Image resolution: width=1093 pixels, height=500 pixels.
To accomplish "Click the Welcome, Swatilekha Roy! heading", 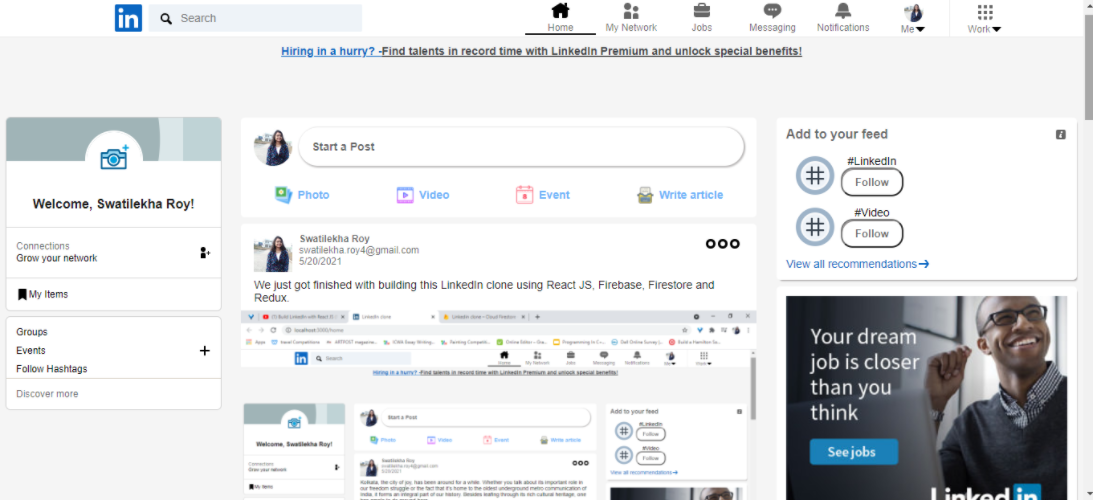I will click(x=114, y=204).
